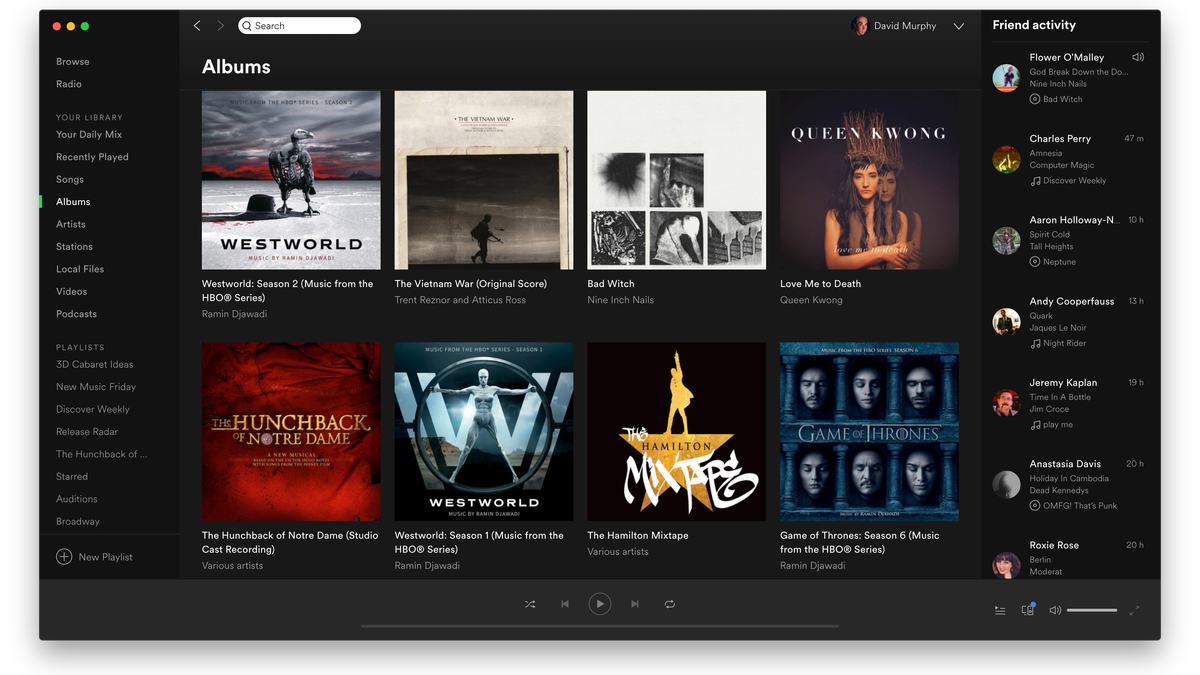Viewport: 1200px width, 675px height.
Task: Toggle shuffle playback
Action: (530, 604)
